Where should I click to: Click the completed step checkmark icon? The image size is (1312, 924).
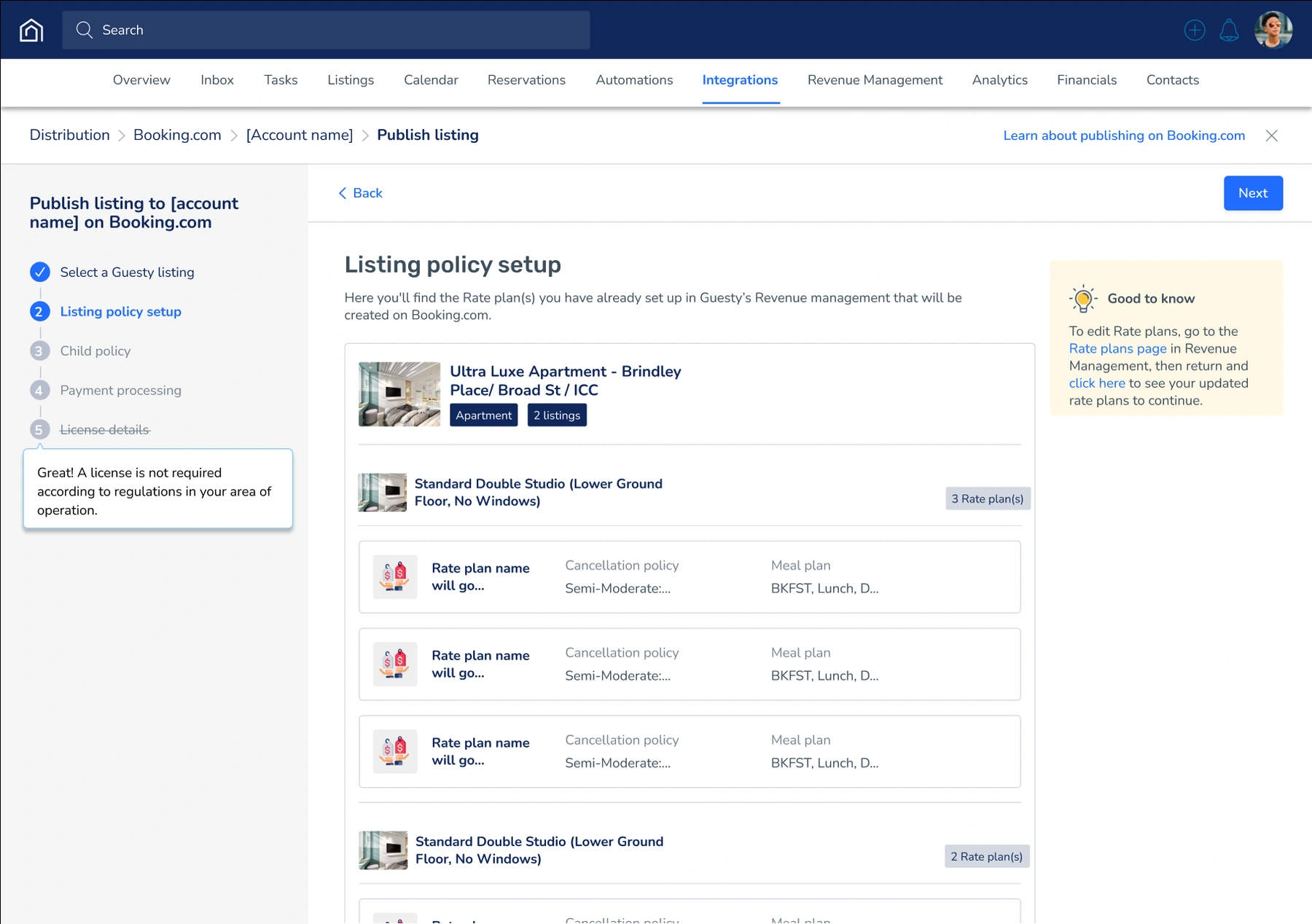point(40,272)
